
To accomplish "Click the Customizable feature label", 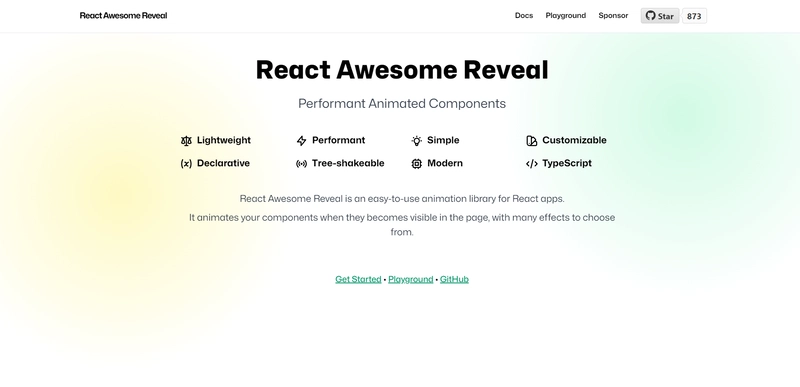I will point(574,140).
